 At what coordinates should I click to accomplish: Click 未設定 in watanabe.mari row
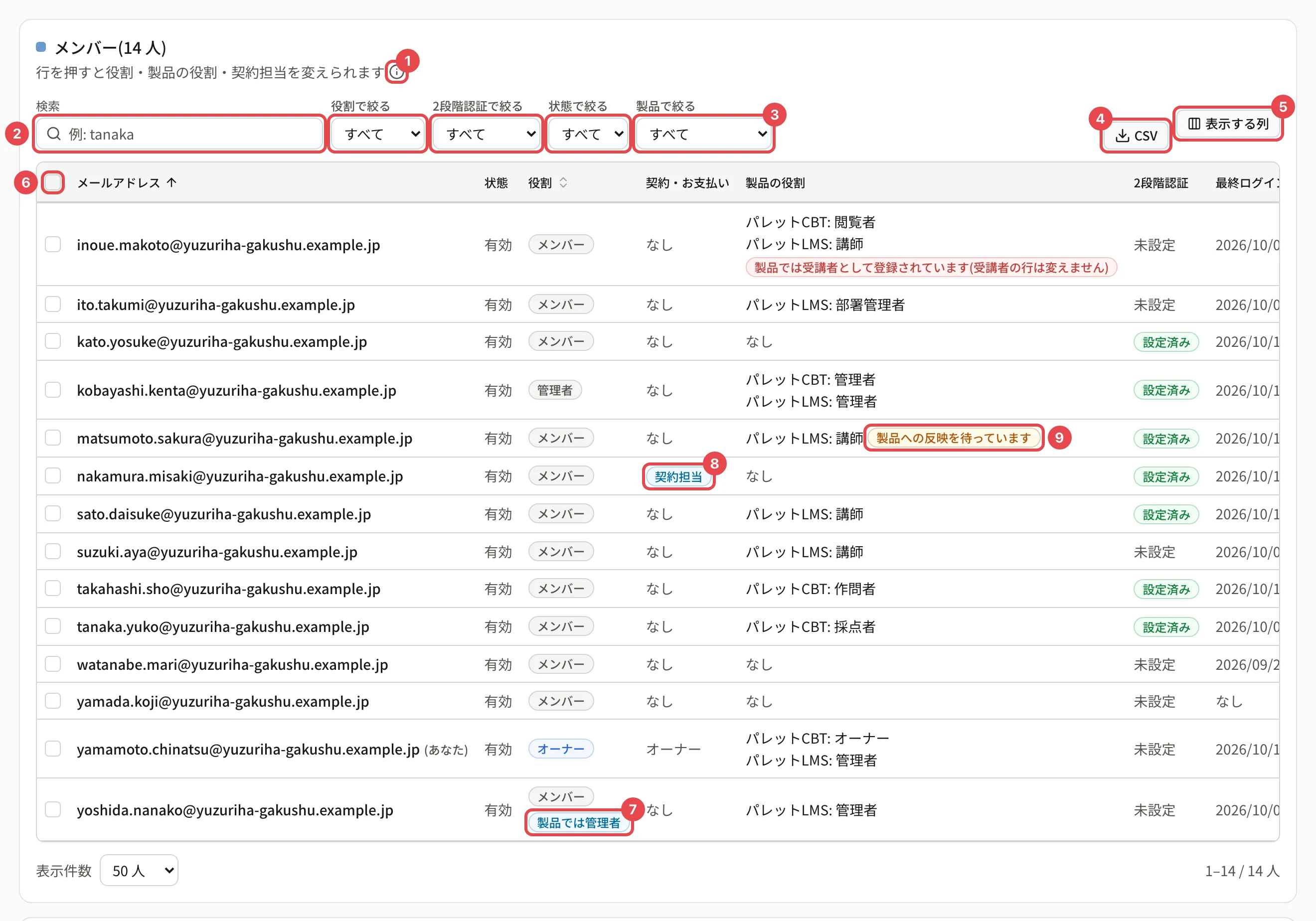(x=1154, y=664)
